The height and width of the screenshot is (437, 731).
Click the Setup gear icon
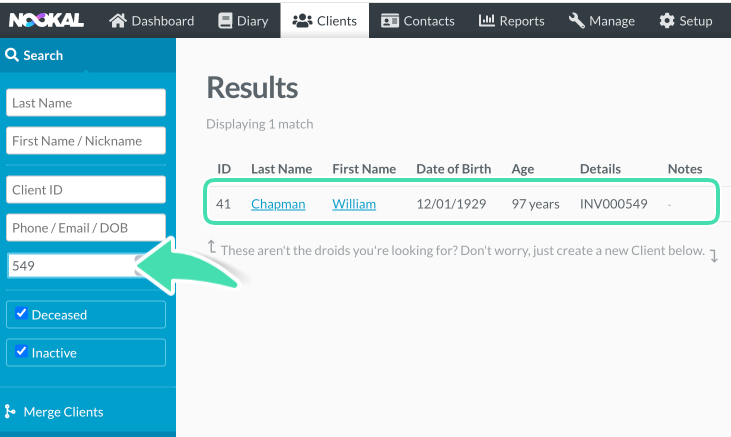[x=667, y=21]
